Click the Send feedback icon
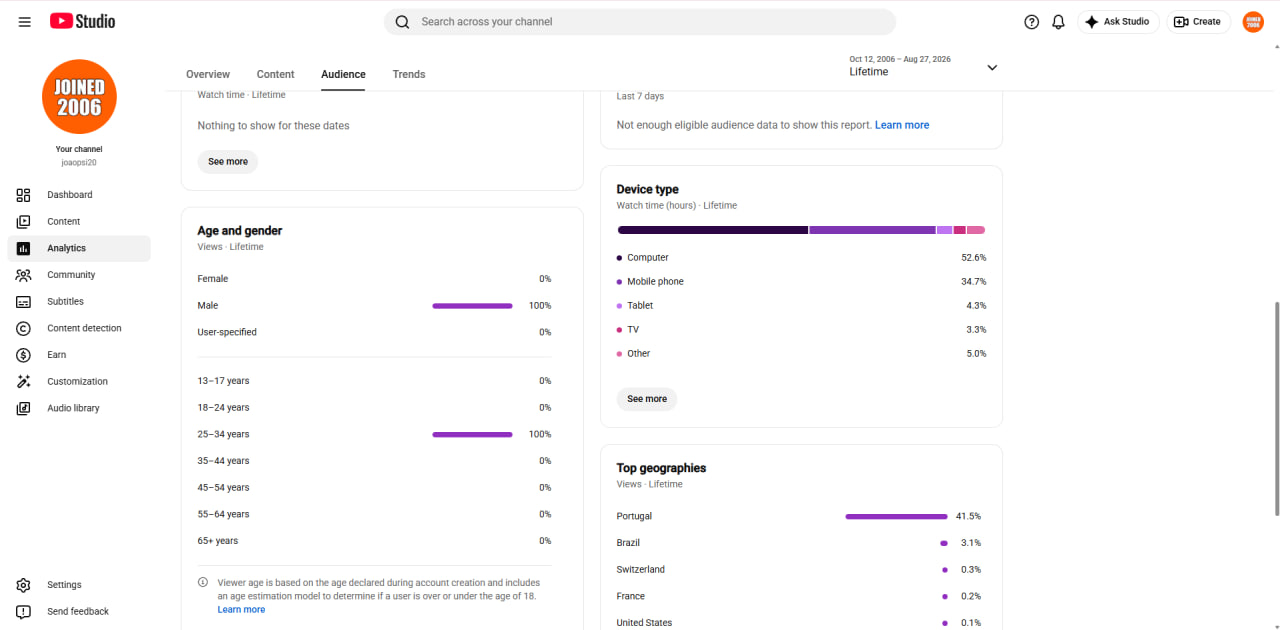Screen dimensions: 1280x630 [x=24, y=612]
